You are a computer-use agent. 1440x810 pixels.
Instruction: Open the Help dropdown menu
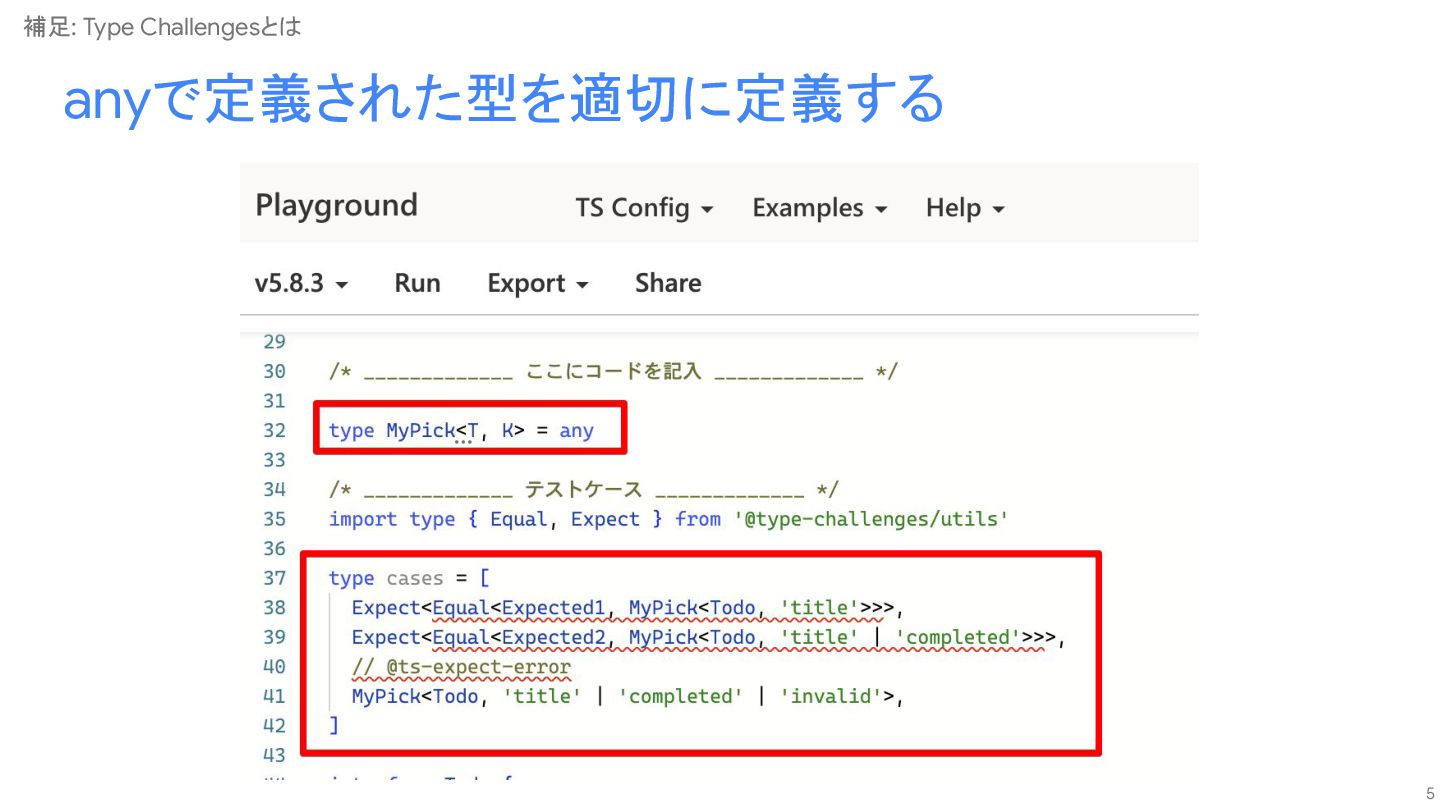(965, 208)
